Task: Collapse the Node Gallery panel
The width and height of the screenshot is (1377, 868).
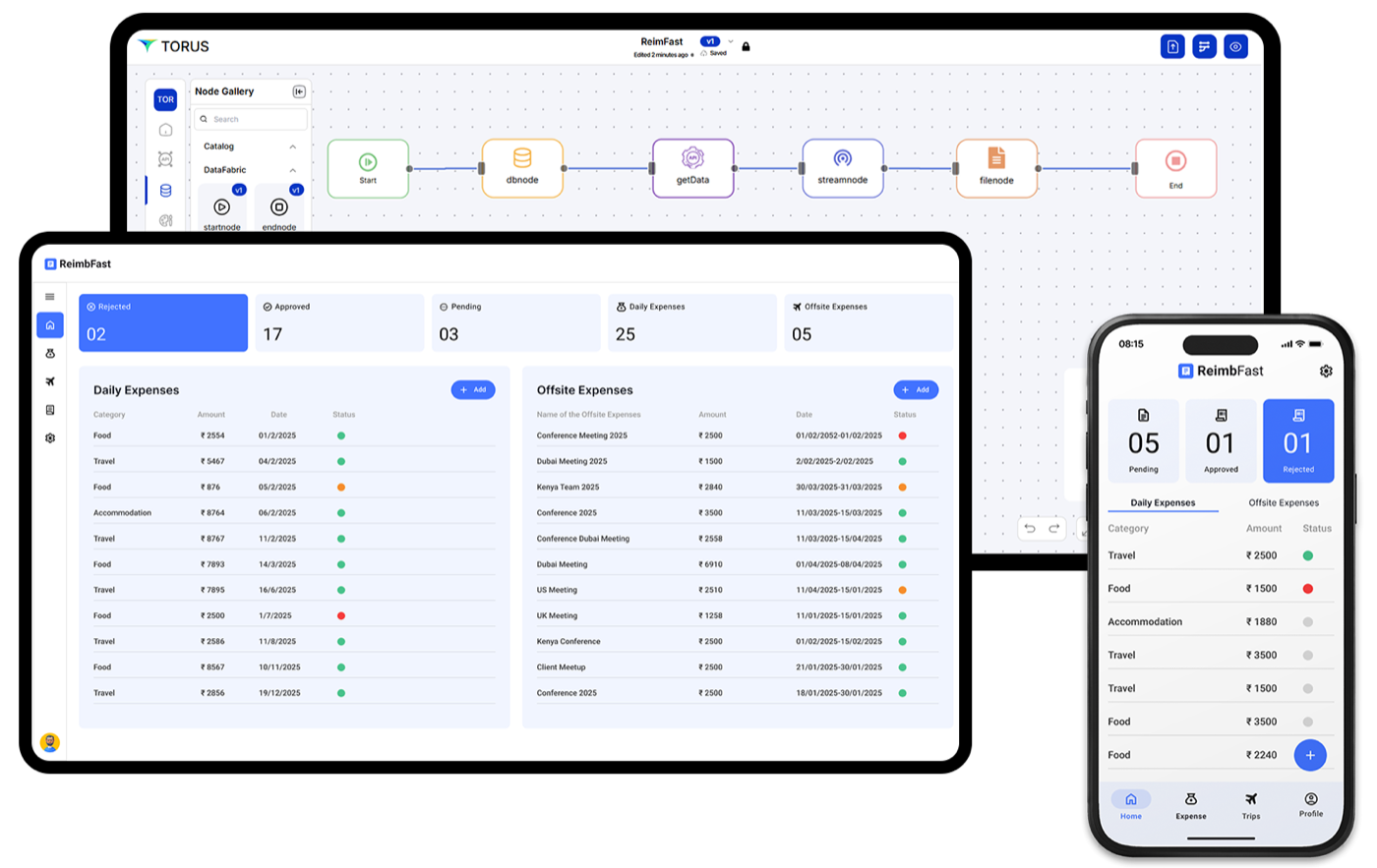Action: pyautogui.click(x=299, y=91)
